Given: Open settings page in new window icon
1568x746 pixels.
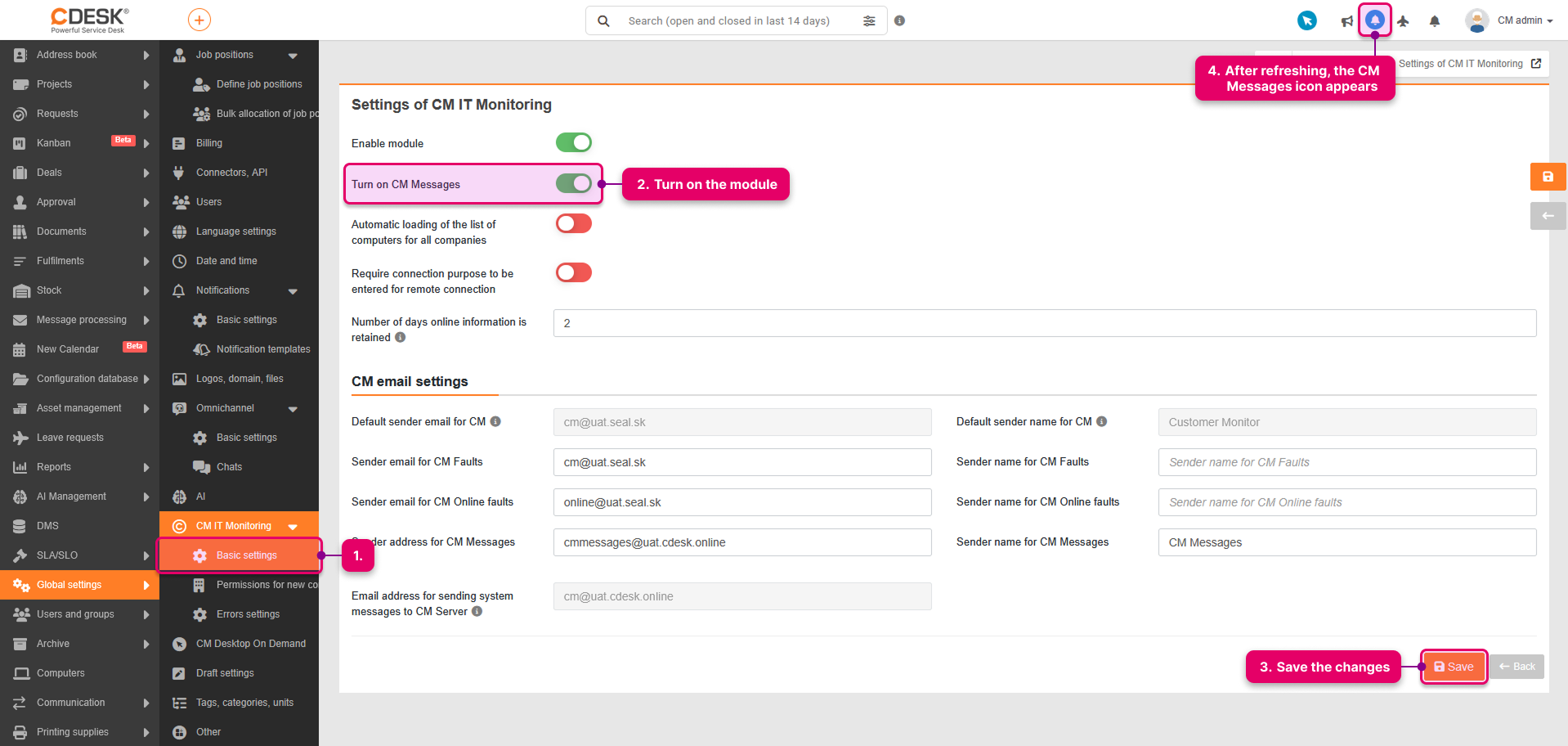Looking at the screenshot, I should [x=1536, y=63].
